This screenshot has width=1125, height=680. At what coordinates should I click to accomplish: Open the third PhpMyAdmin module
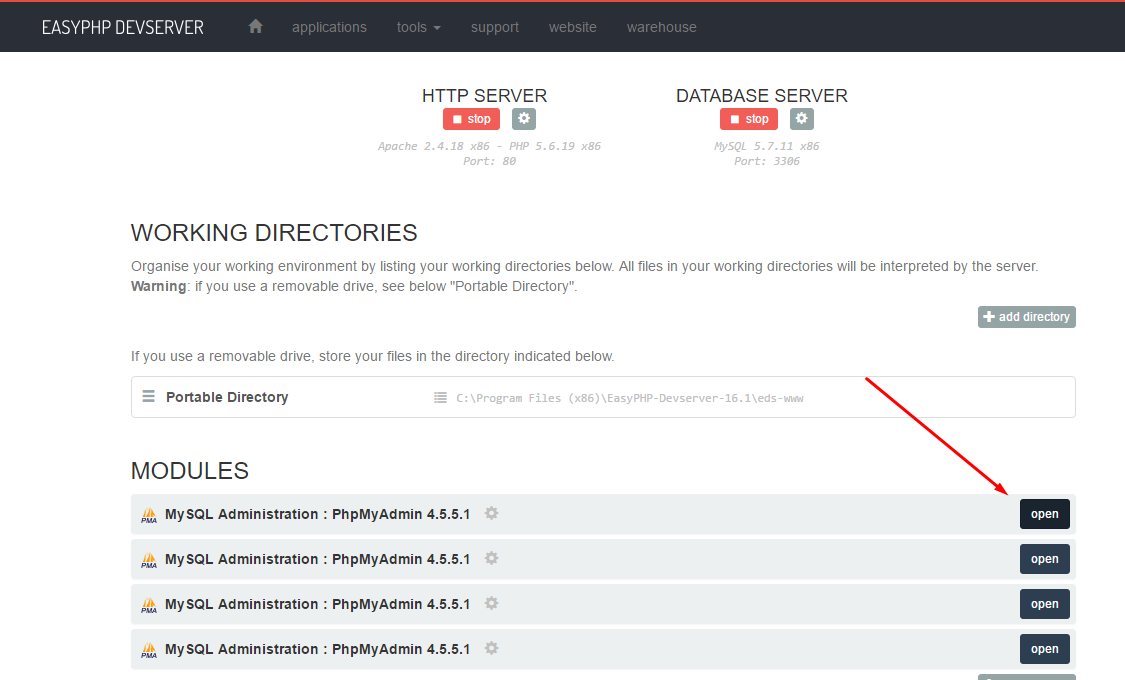point(1045,604)
